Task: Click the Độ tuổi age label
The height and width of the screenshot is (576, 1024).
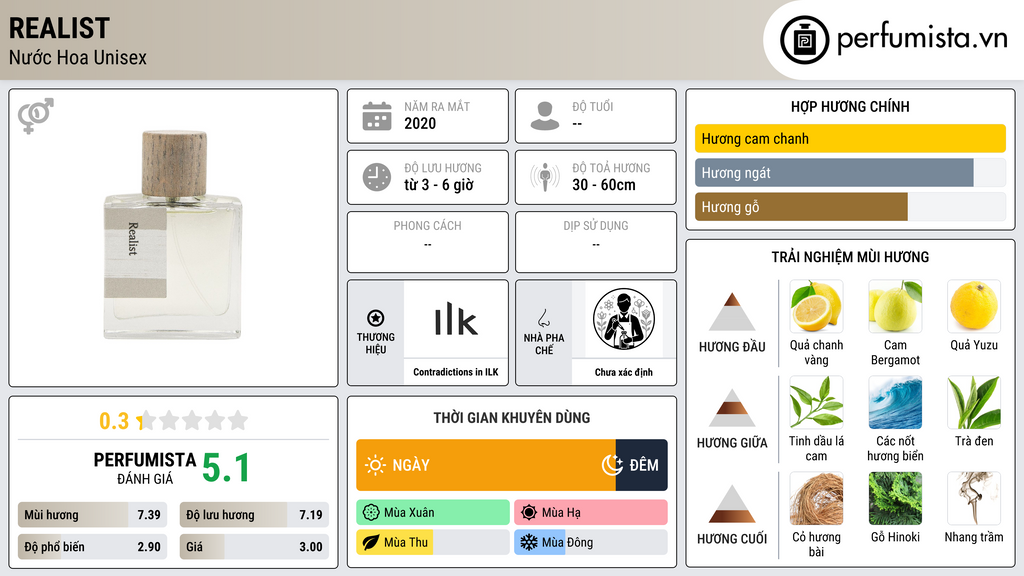Action: pos(593,106)
